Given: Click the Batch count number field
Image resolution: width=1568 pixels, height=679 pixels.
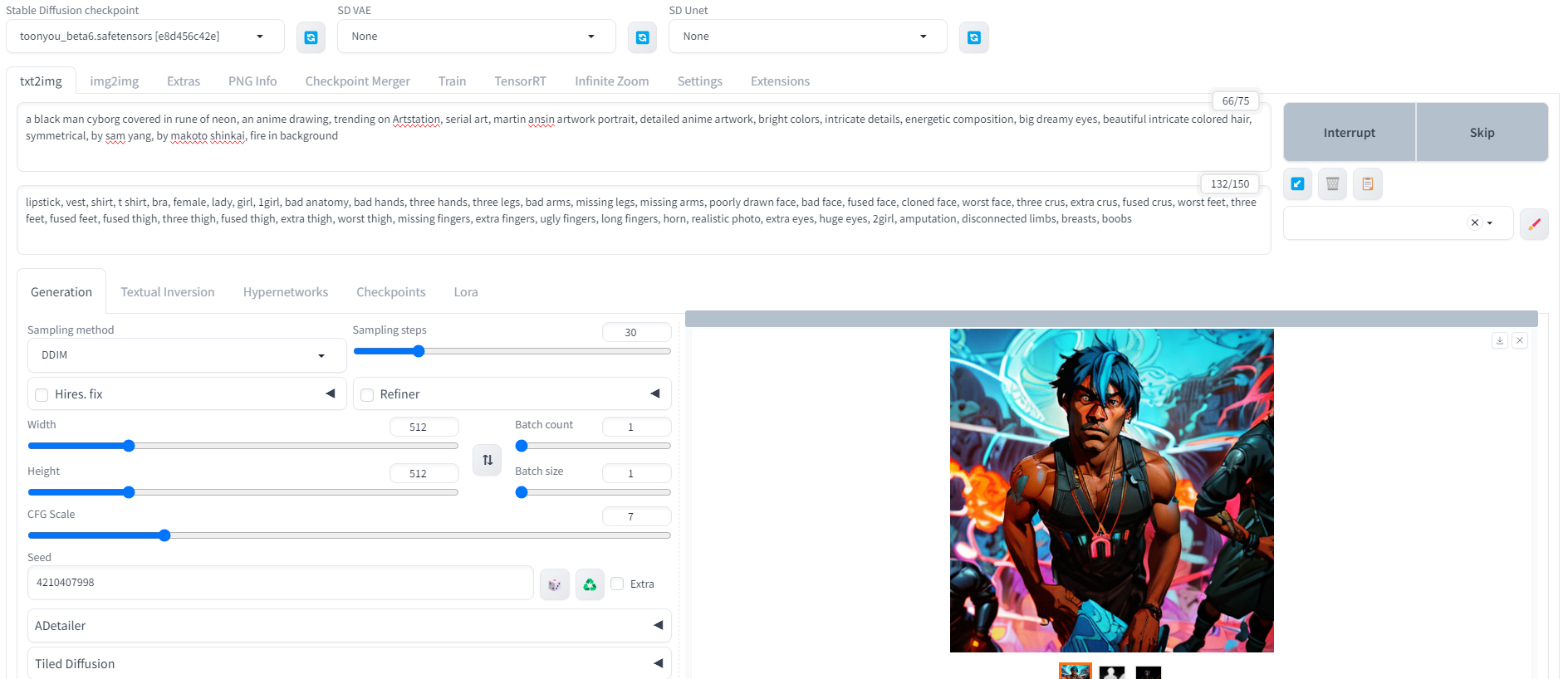Looking at the screenshot, I should (x=636, y=427).
